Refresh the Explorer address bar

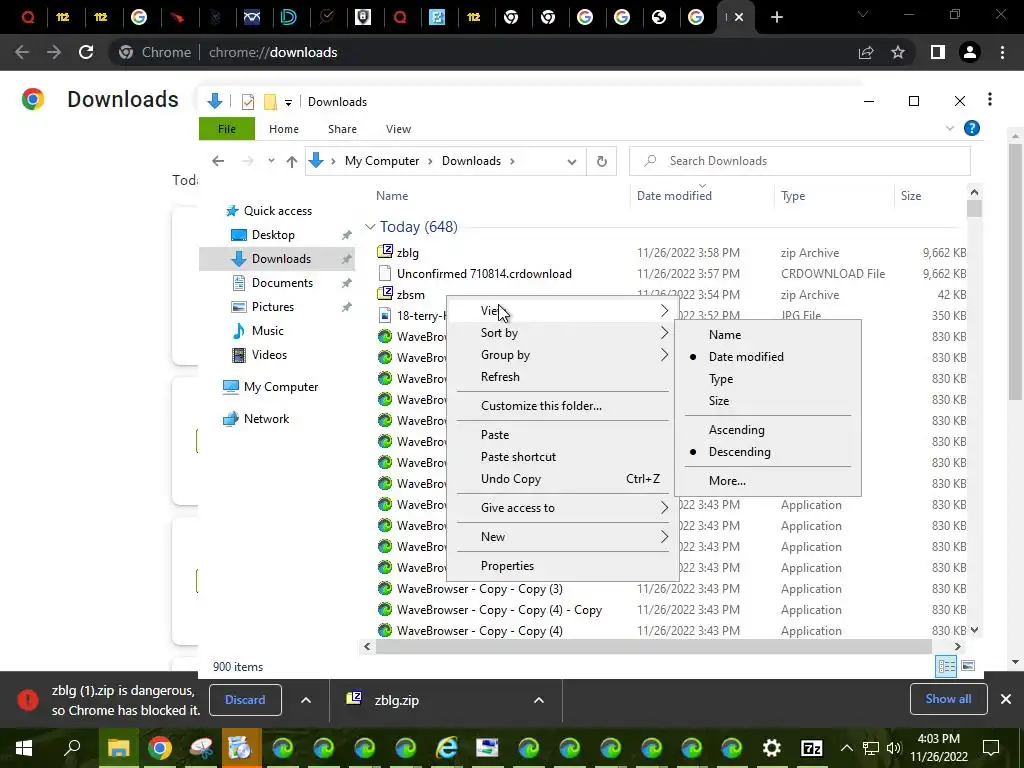[x=601, y=161]
